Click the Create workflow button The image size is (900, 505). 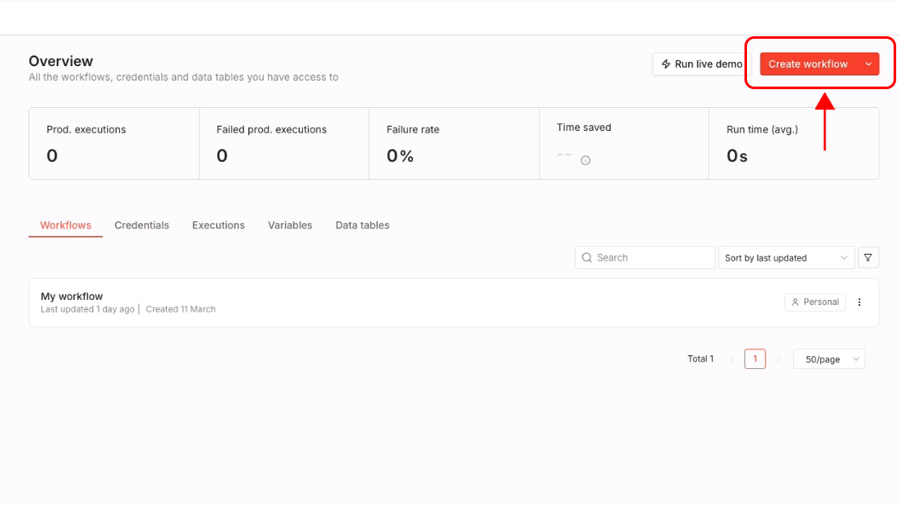(x=807, y=64)
